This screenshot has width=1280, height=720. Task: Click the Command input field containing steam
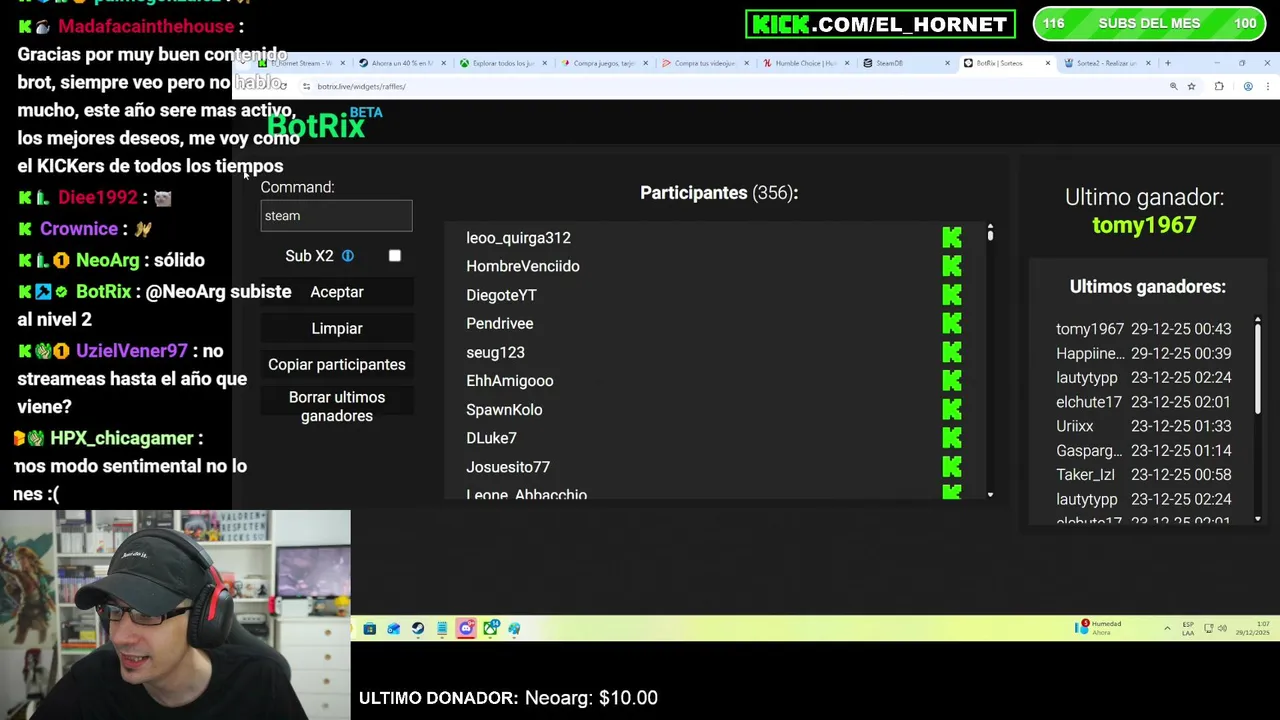click(x=336, y=216)
